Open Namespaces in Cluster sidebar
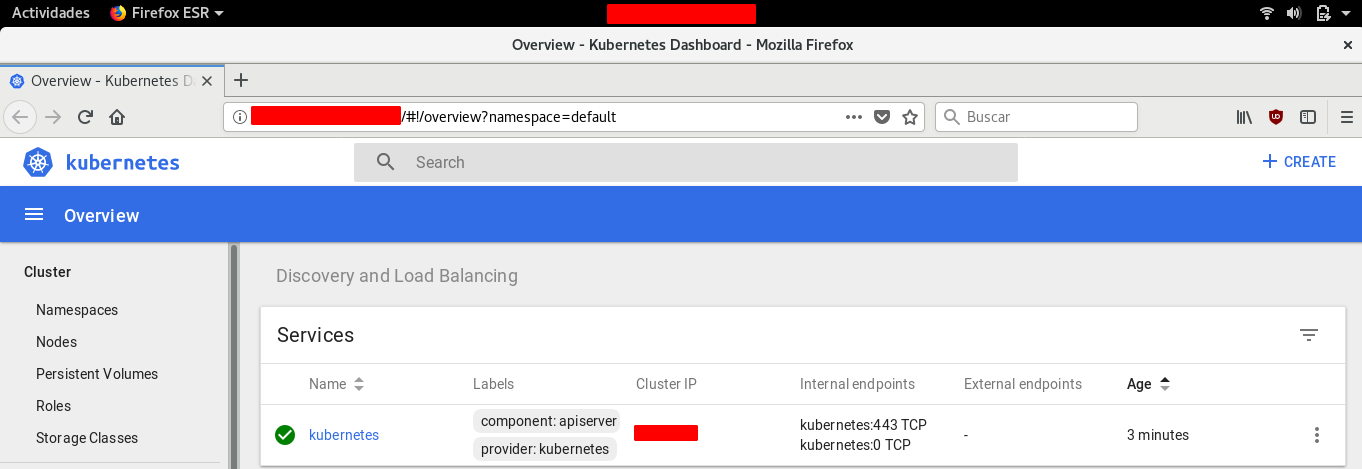 pos(77,310)
